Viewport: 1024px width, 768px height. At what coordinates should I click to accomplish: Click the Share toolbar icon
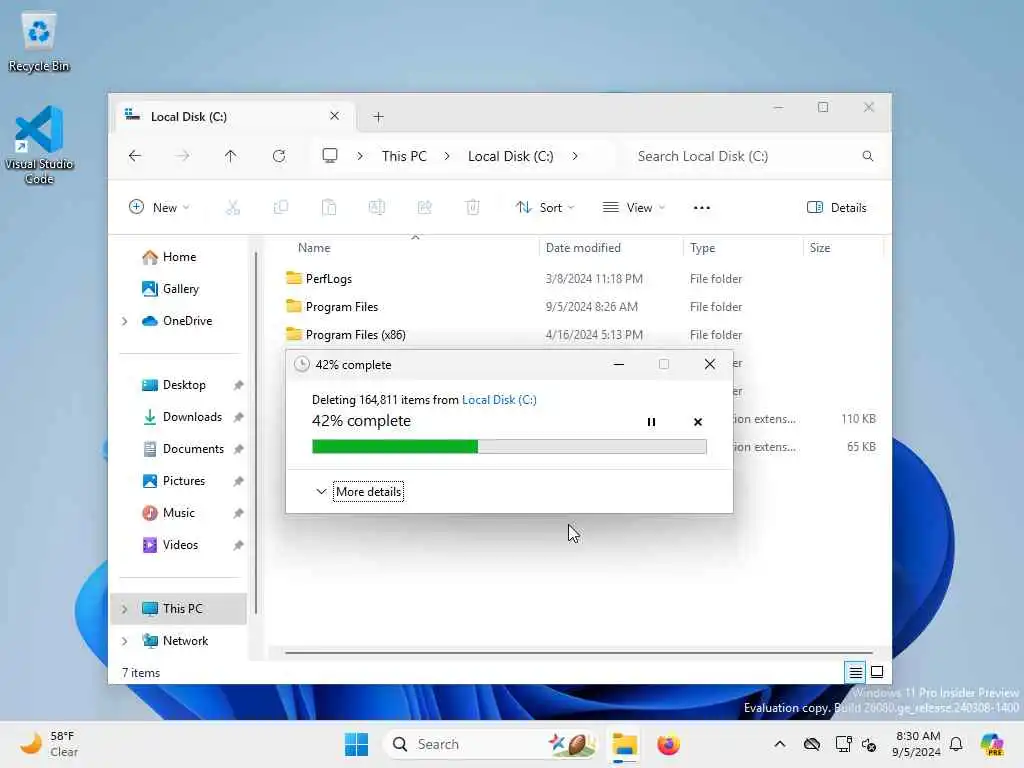[424, 208]
